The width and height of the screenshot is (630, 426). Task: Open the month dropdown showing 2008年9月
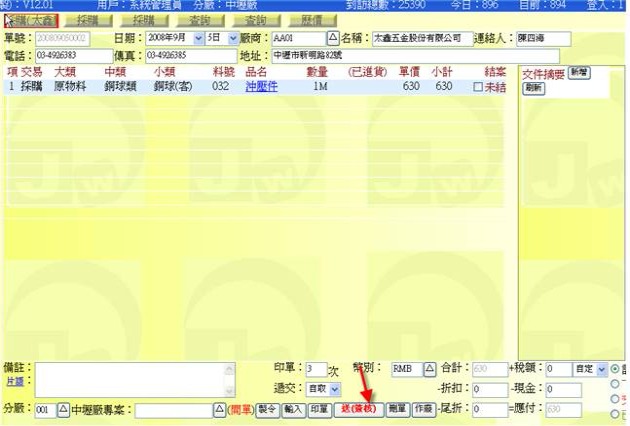tap(198, 38)
